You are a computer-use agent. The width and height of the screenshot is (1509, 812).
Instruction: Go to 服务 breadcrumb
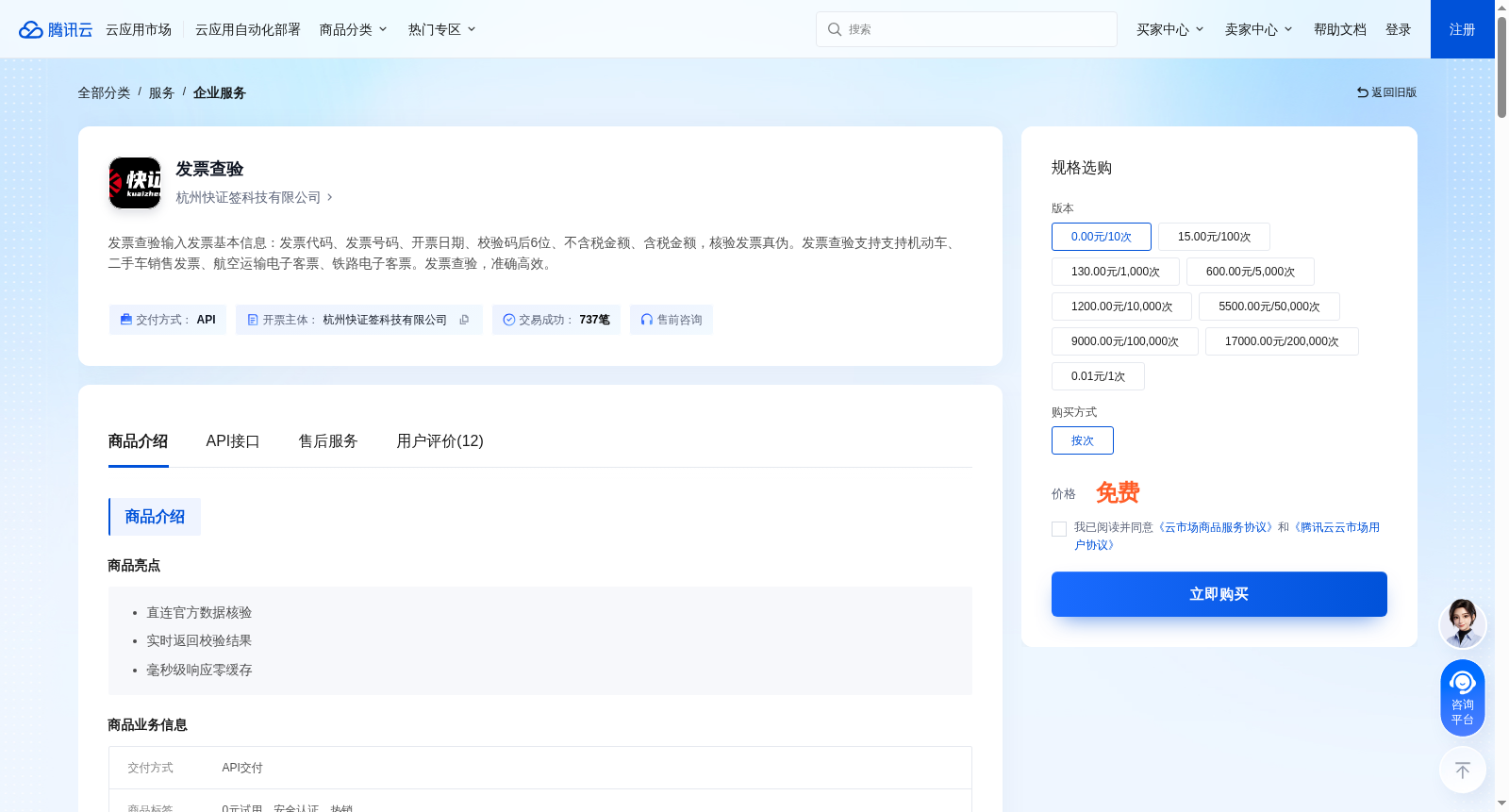161,92
